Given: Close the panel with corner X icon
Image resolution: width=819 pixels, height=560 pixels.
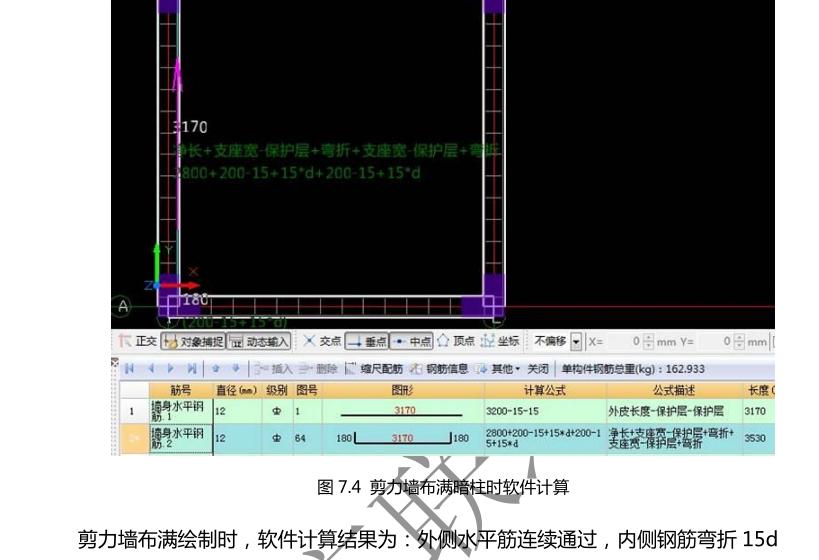Looking at the screenshot, I should click(115, 361).
